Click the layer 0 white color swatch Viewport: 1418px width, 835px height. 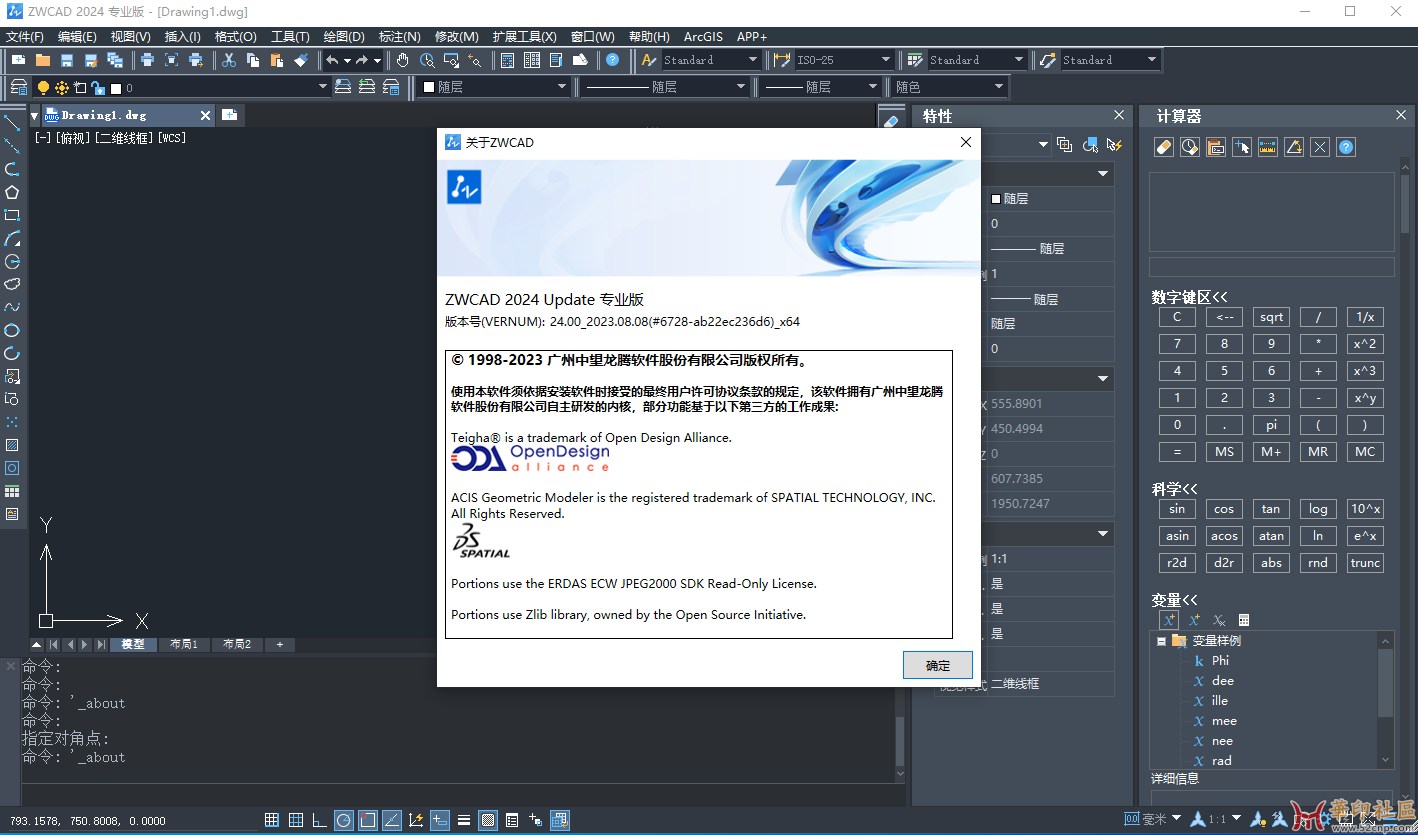click(115, 88)
